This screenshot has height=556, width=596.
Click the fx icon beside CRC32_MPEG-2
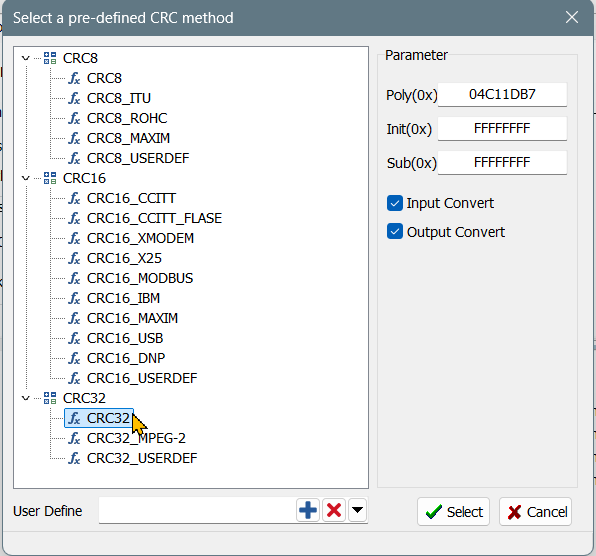[74, 438]
